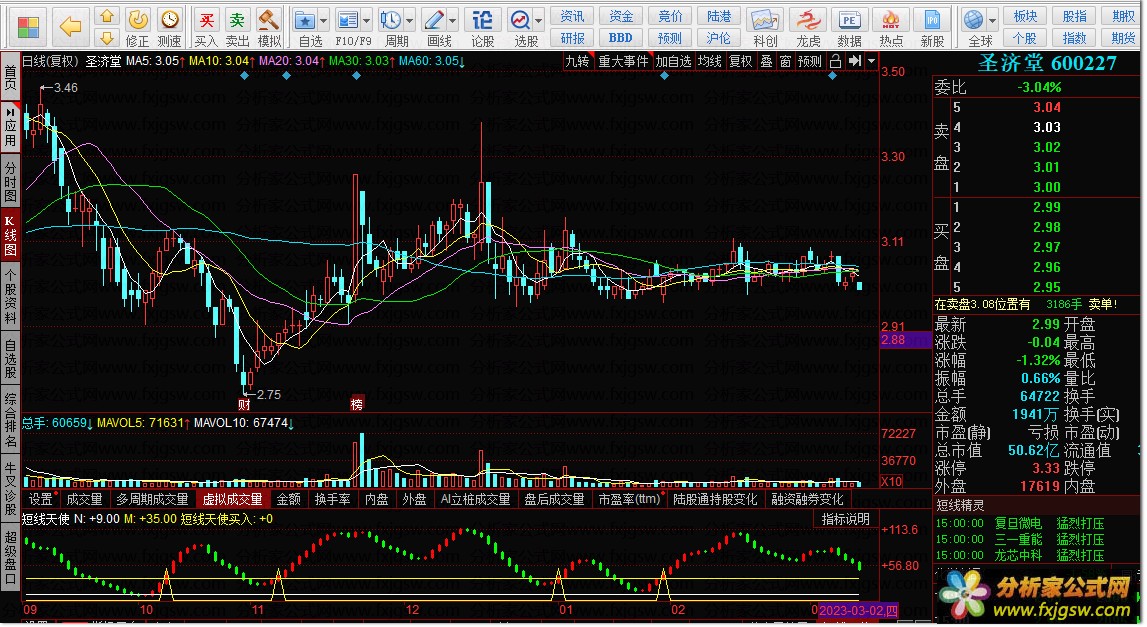Click the yellow up arrow icon
Screen dimensions: 1147x627
[107, 16]
